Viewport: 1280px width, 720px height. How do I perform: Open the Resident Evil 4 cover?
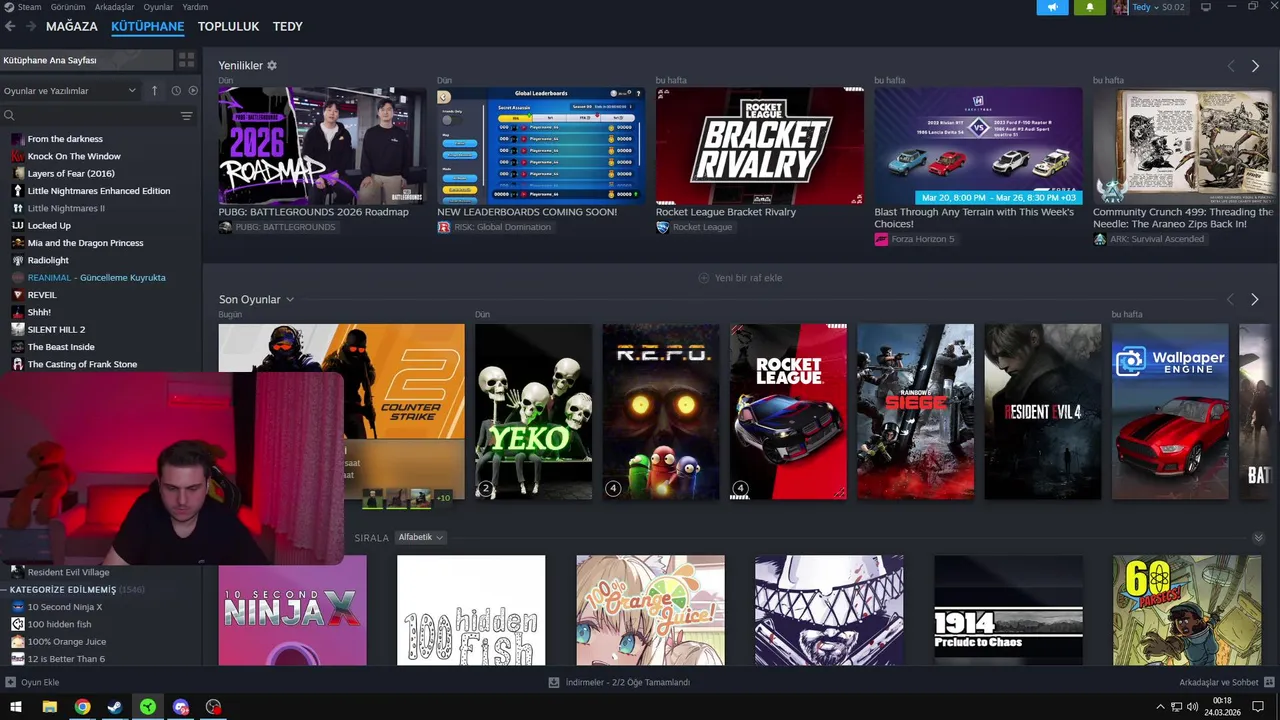pos(1043,411)
